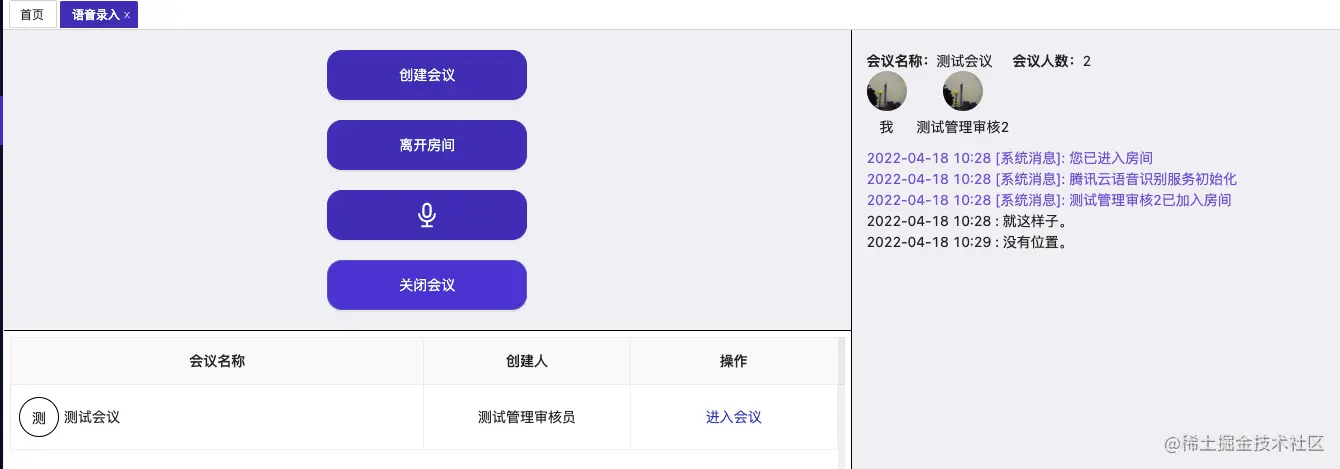The height and width of the screenshot is (469, 1340).
Task: Click the 关闭会议 button
Action: click(427, 285)
